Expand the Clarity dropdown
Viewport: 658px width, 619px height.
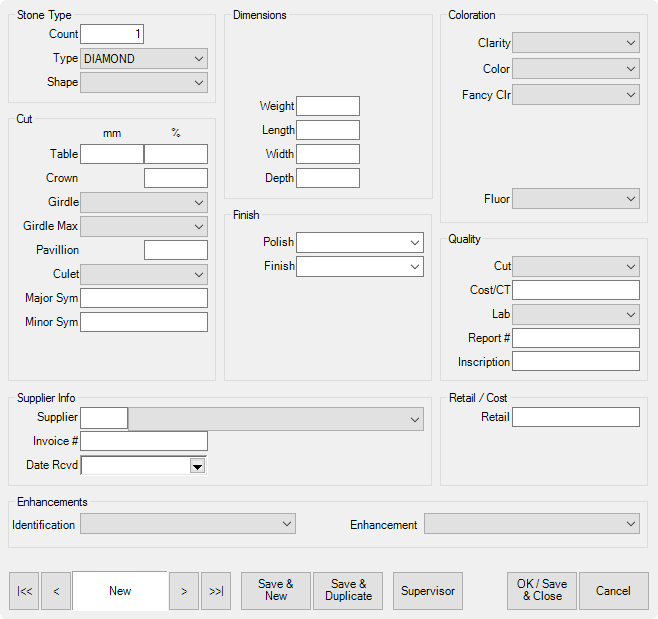point(629,43)
